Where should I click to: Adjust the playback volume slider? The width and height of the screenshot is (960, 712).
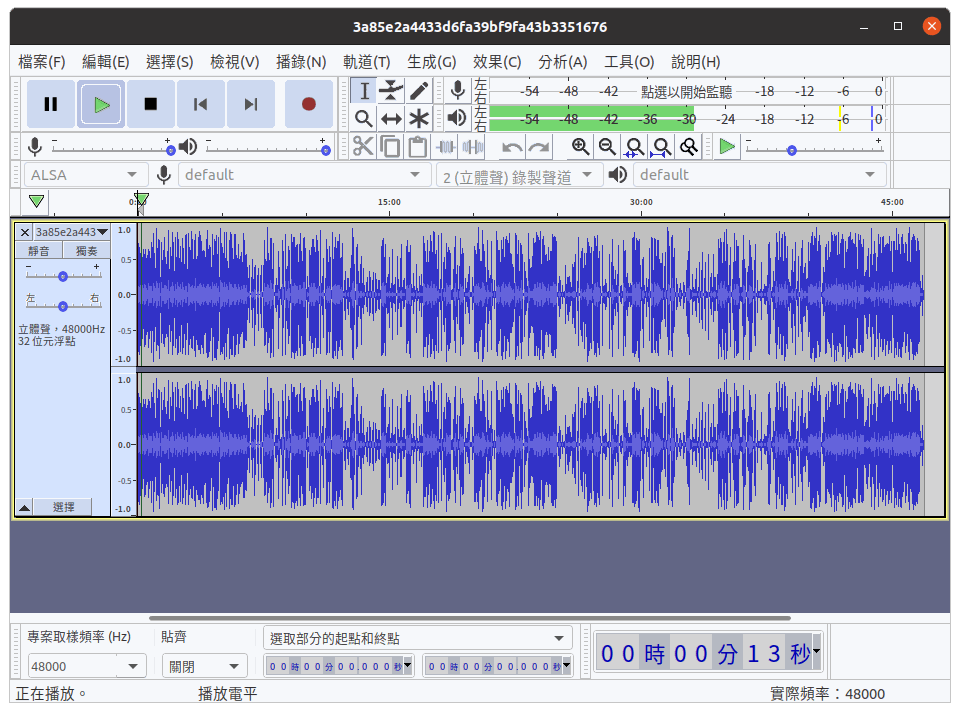coord(268,148)
